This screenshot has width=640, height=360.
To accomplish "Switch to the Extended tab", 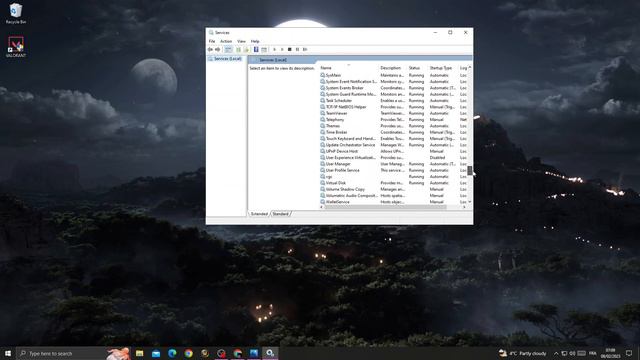I will pos(259,214).
